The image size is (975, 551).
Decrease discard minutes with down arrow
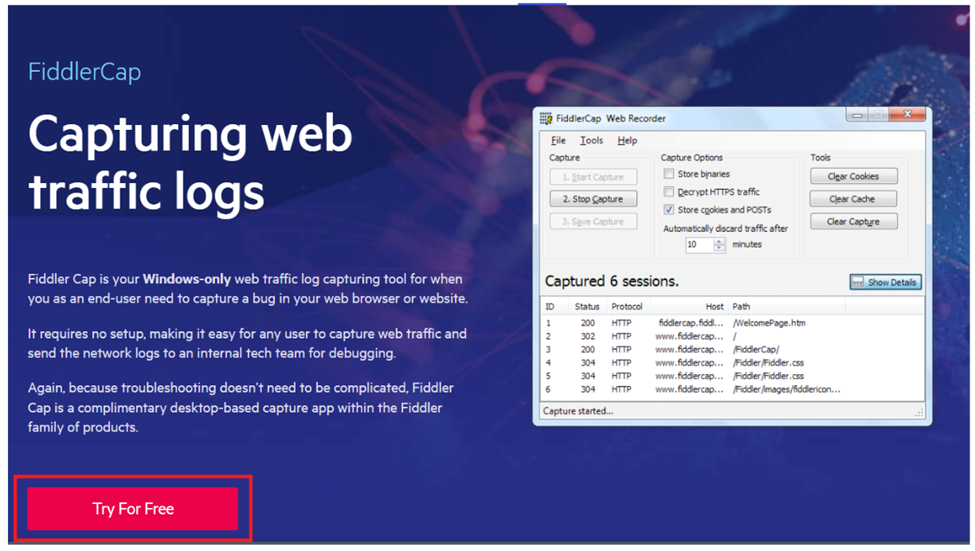[x=719, y=248]
